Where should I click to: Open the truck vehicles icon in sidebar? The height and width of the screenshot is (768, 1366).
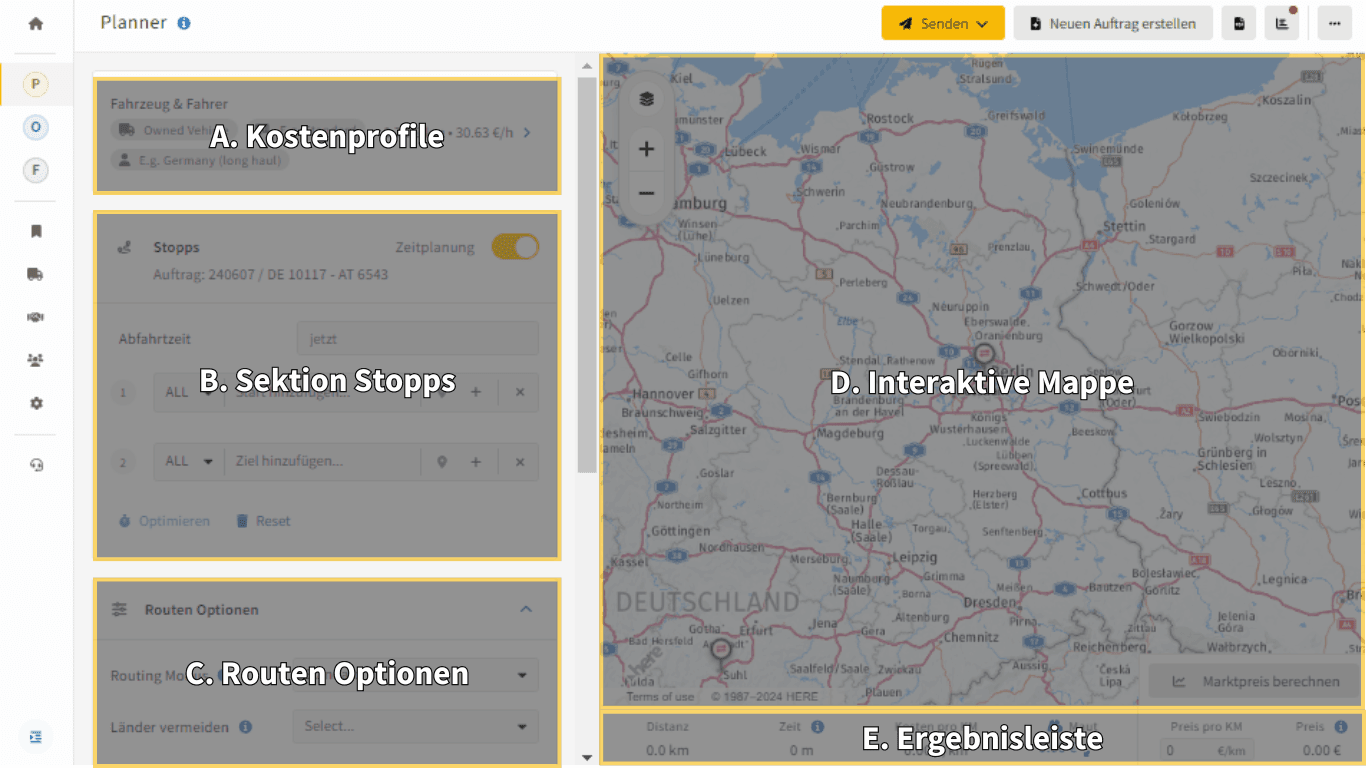point(36,274)
